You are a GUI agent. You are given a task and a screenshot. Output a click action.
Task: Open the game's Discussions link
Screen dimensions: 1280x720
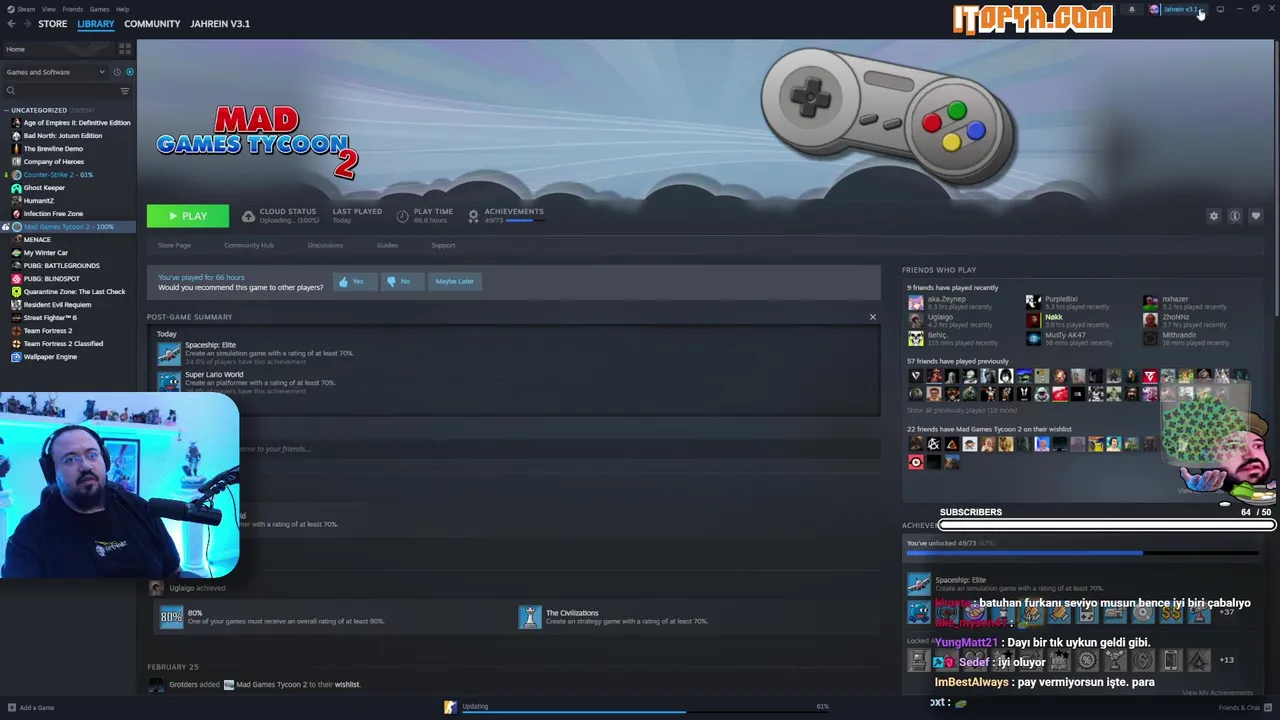(325, 245)
